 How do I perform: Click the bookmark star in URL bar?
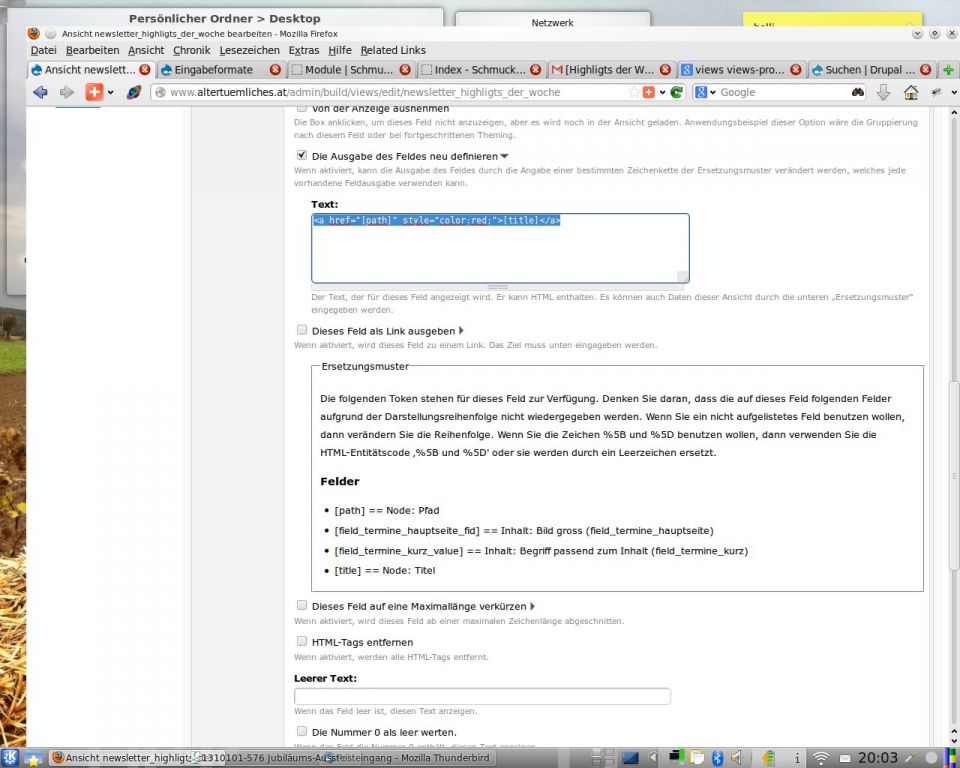[x=634, y=92]
